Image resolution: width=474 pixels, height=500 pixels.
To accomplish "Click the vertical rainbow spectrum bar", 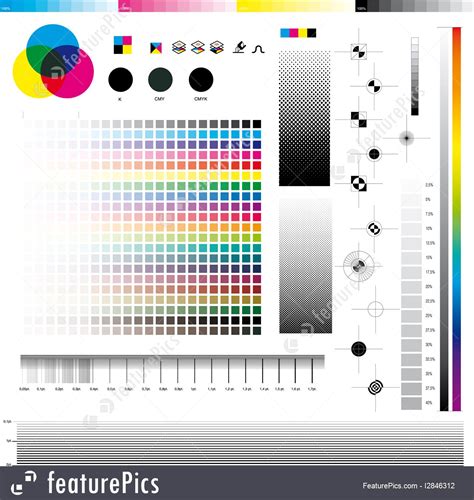I will click(x=457, y=219).
